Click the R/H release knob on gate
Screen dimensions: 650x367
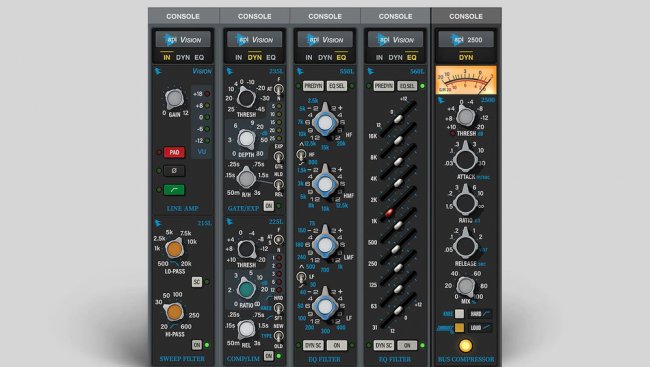coord(246,178)
